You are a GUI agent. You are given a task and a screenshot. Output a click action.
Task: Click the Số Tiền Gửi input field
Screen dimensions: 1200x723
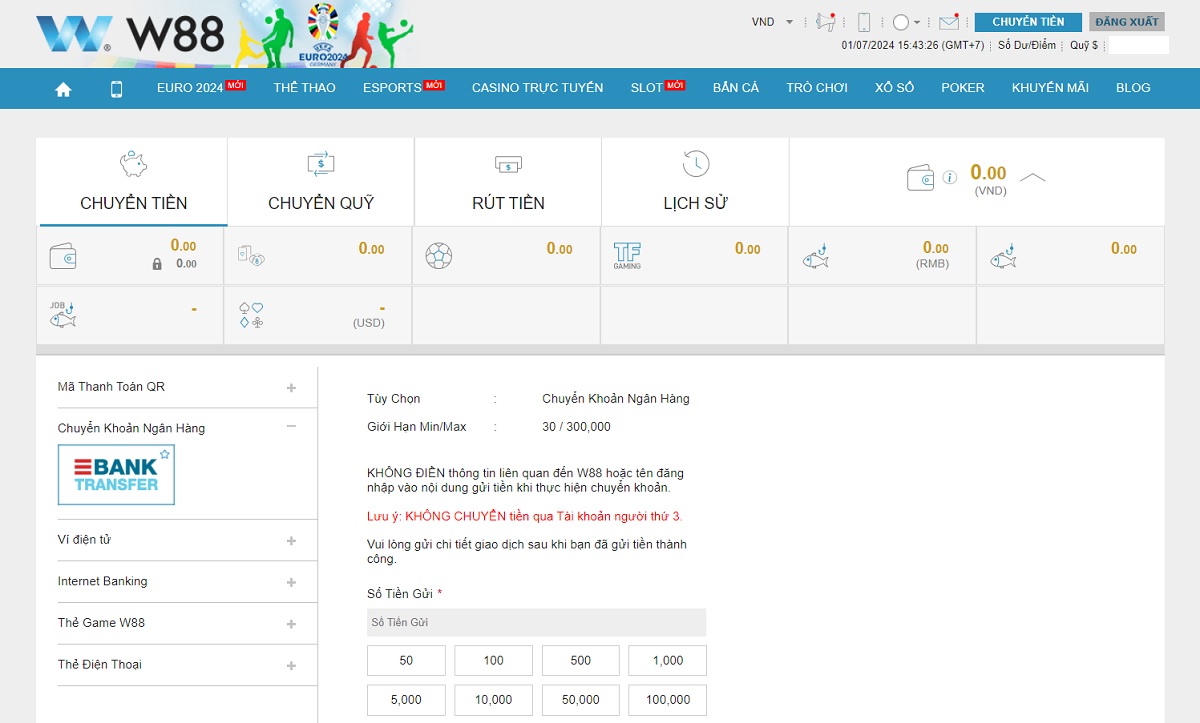coord(536,622)
